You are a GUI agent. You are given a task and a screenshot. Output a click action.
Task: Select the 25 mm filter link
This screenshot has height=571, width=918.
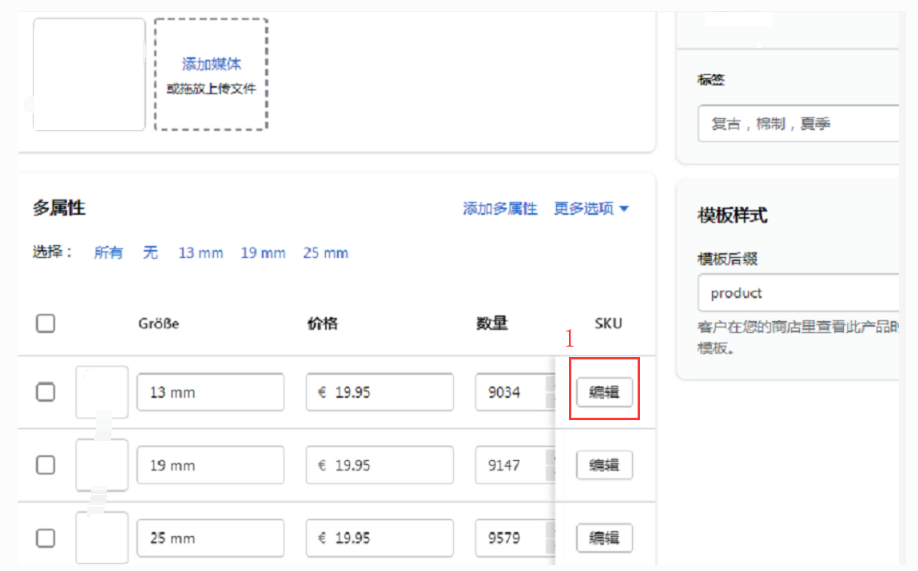325,253
